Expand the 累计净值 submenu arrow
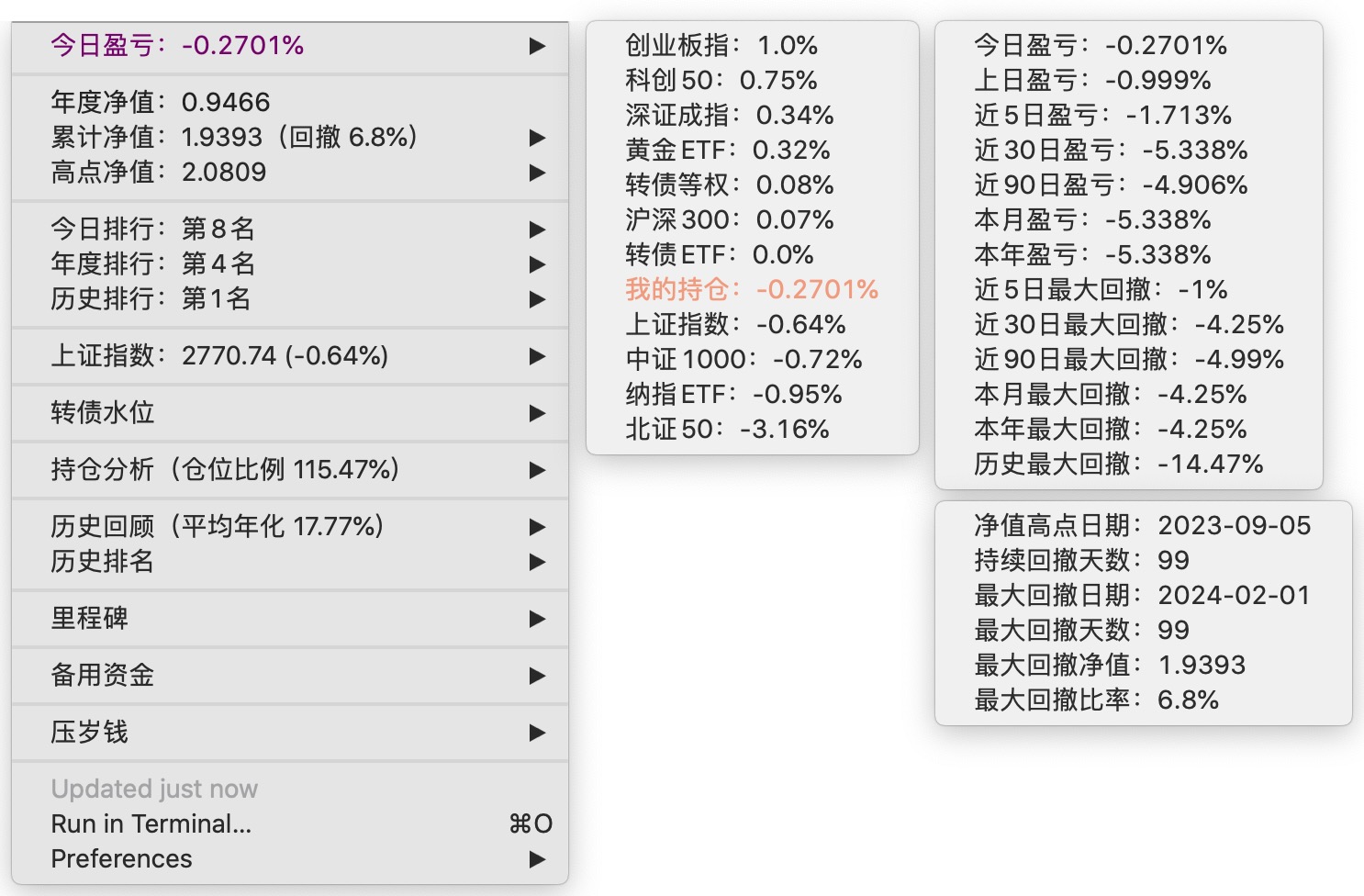The width and height of the screenshot is (1364, 896). (x=538, y=138)
